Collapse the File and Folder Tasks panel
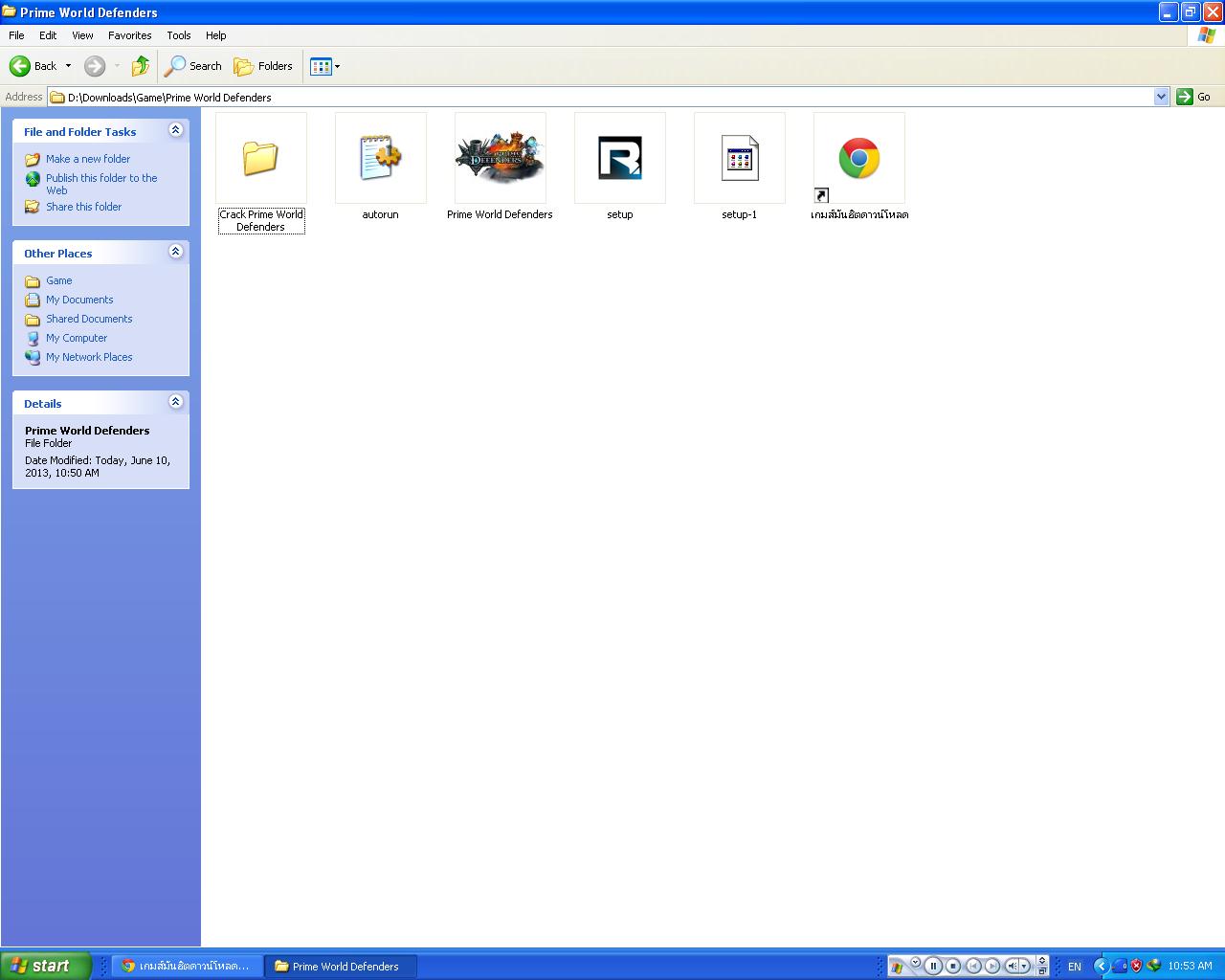The height and width of the screenshot is (980, 1225). click(x=175, y=130)
